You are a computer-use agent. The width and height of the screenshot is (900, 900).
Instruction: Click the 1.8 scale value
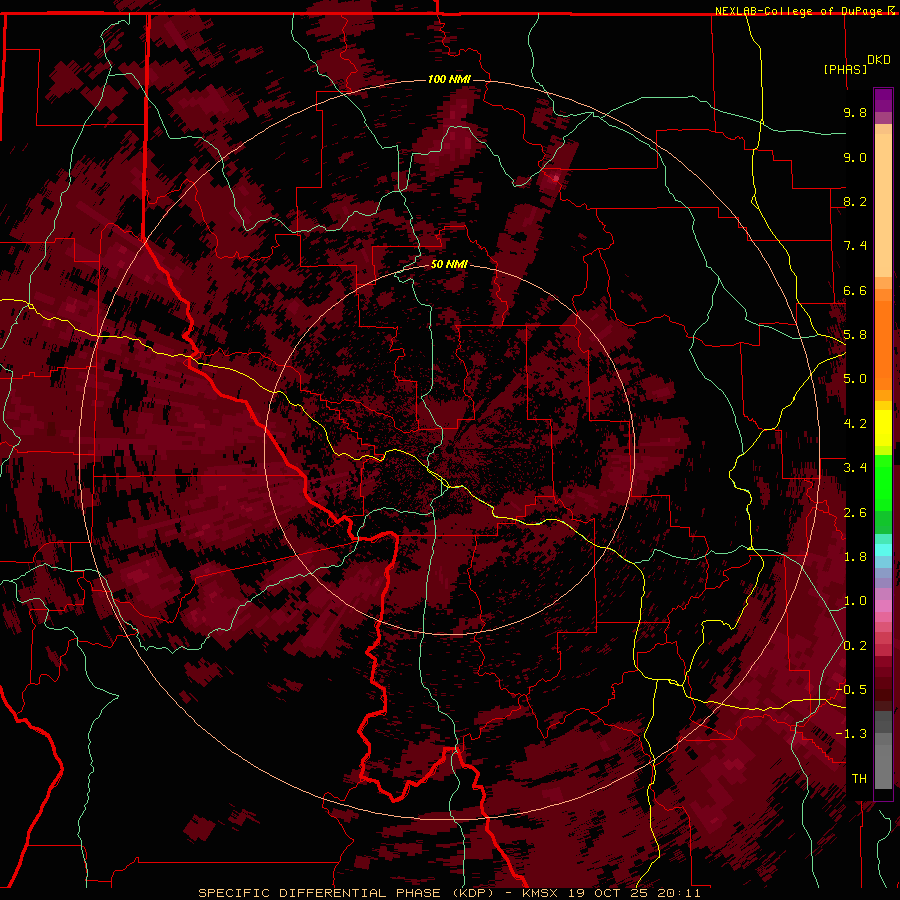click(855, 557)
